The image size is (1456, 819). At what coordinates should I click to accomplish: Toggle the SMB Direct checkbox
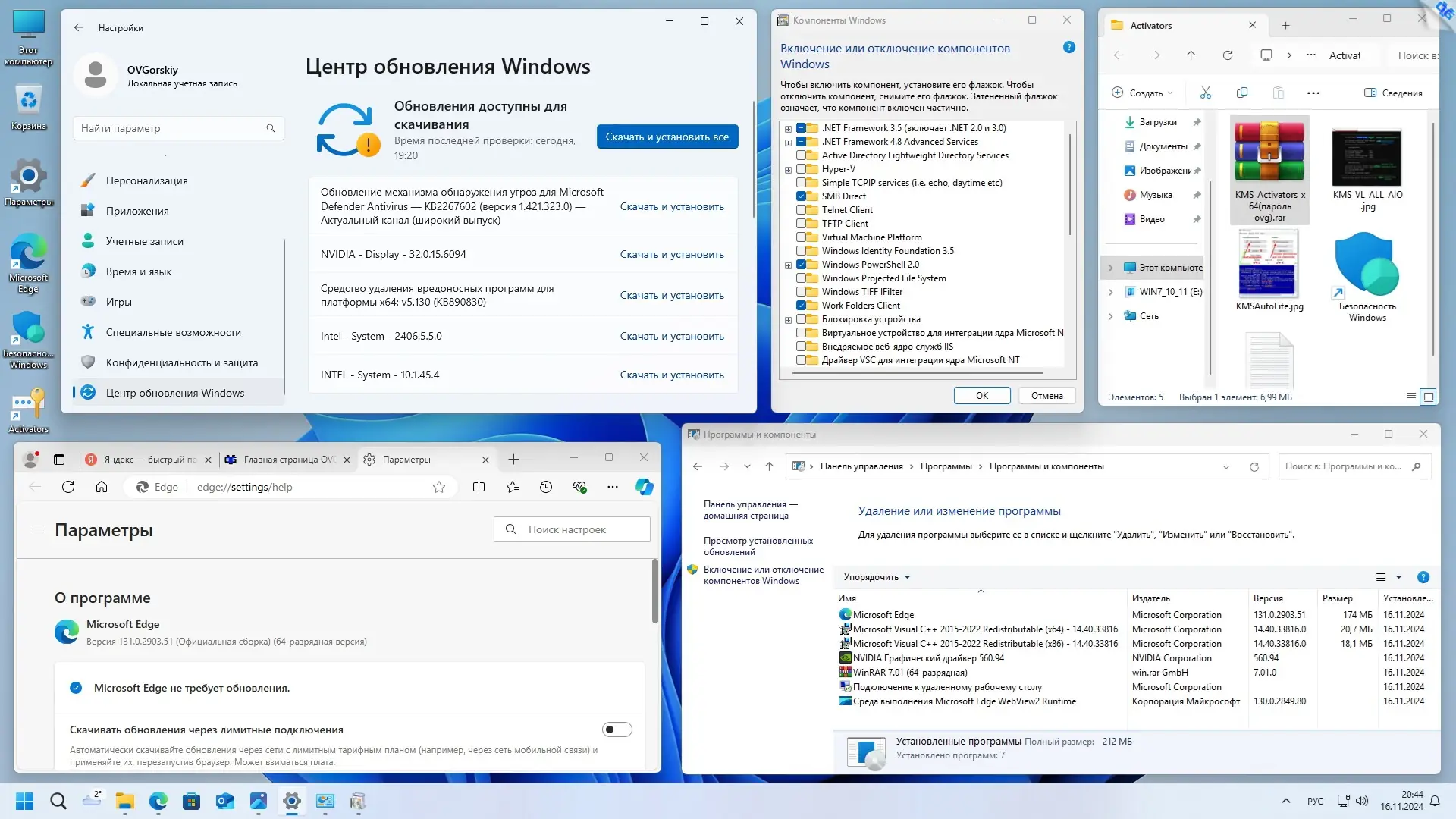[802, 196]
